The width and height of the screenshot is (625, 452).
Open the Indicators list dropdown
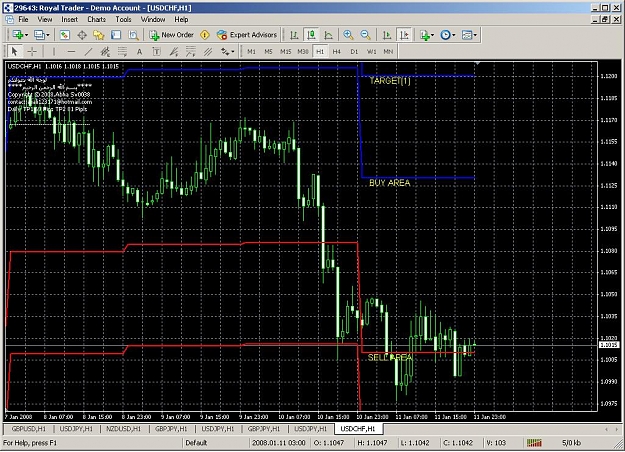pyautogui.click(x=427, y=35)
